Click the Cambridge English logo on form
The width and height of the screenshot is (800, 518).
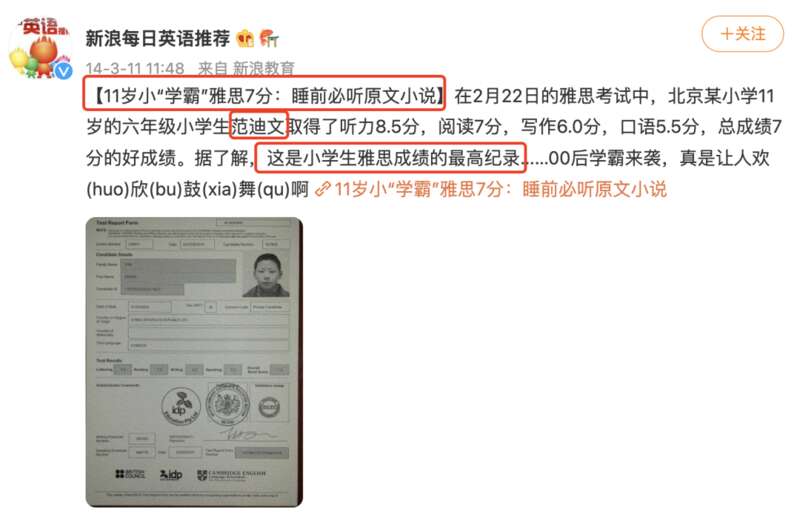231,475
